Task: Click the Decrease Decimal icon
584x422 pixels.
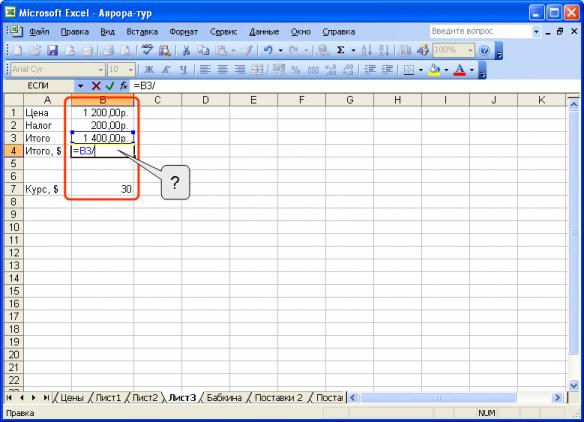Action: (348, 69)
